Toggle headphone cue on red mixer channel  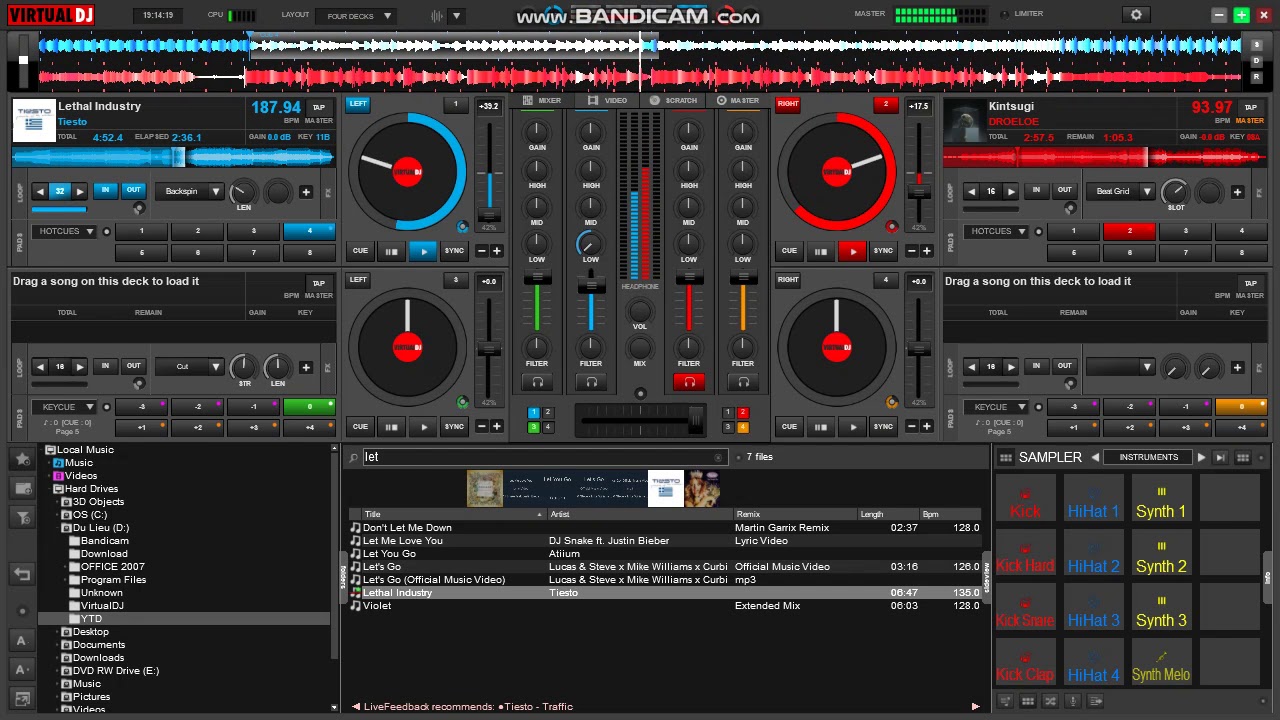(x=689, y=382)
